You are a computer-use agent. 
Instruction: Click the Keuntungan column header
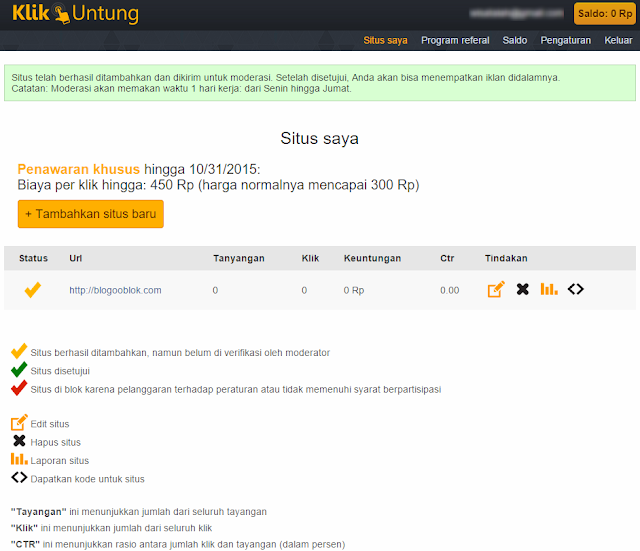click(372, 258)
